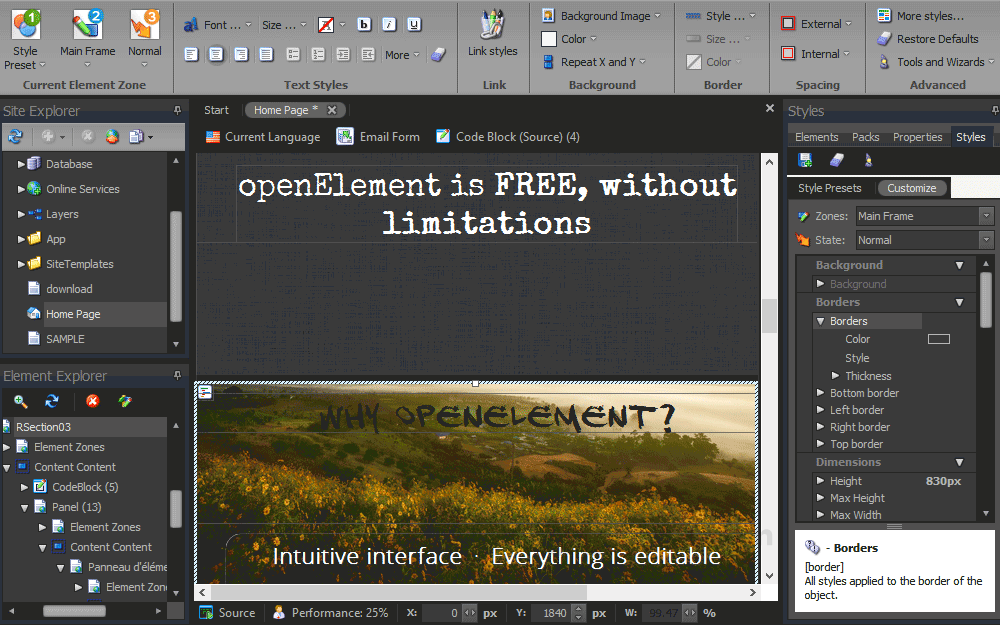Toggle bold text formatting
Screen dimensions: 1000x625
click(363, 23)
